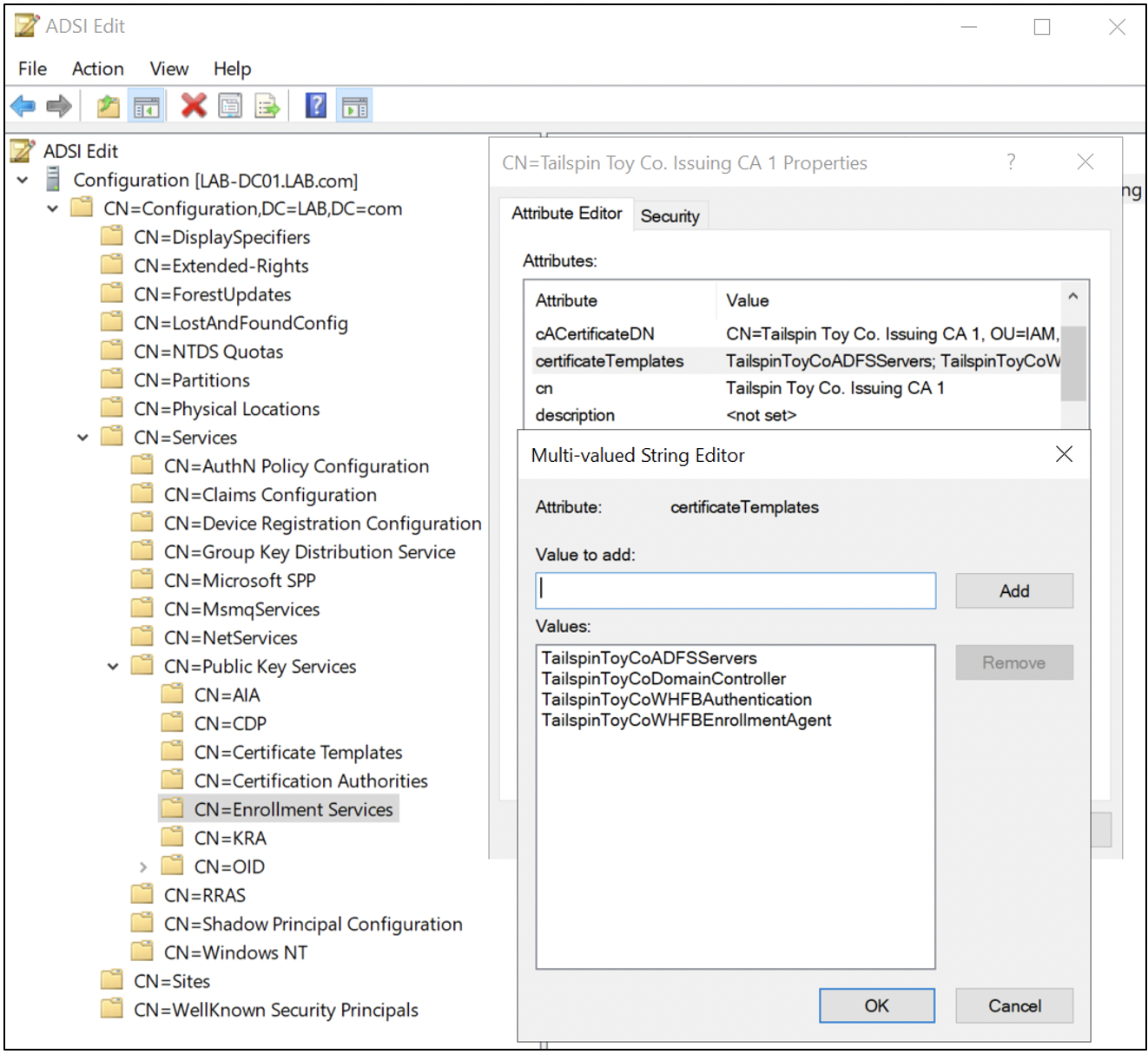Close the Issuing CA 1 Properties dialog
This screenshot has width=1148, height=1054.
[1085, 161]
